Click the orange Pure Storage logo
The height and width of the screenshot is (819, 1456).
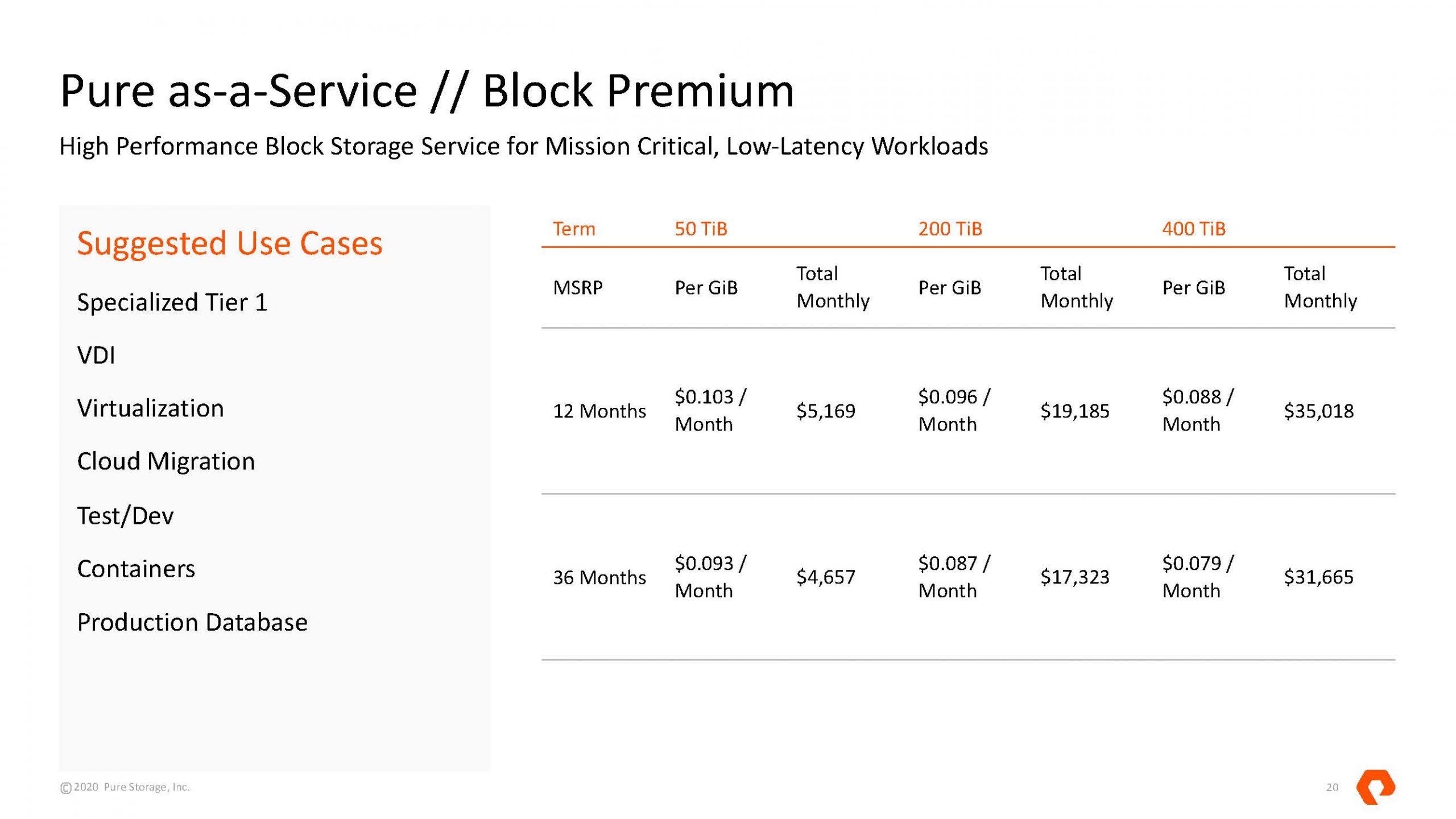(x=1375, y=787)
